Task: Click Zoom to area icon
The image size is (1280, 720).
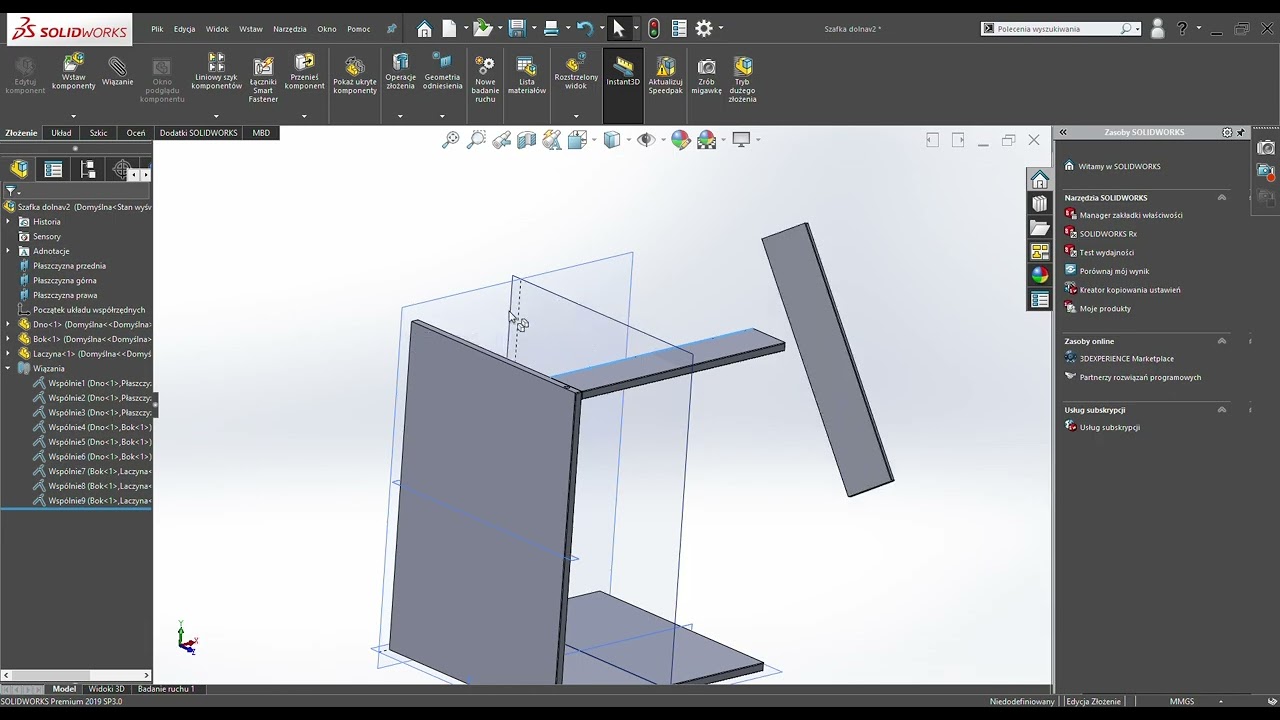Action: click(476, 140)
